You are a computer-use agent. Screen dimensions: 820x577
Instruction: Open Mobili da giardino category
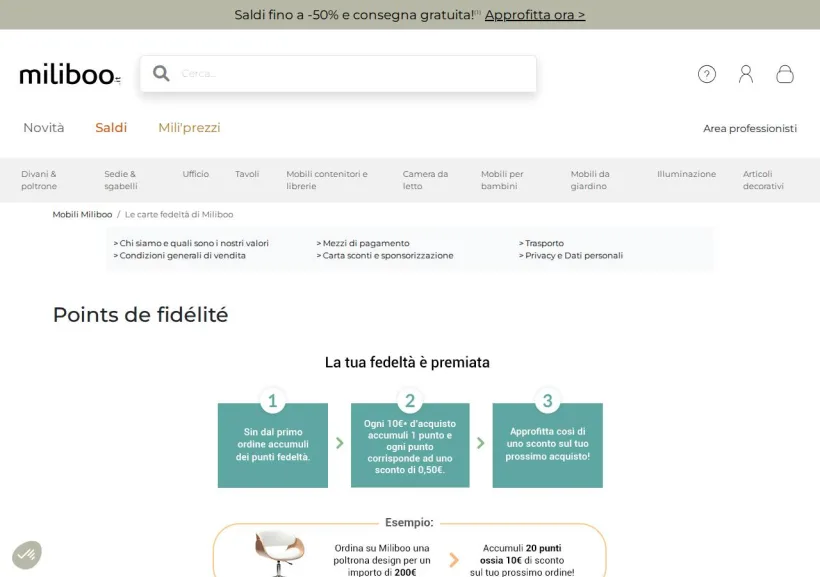click(590, 180)
